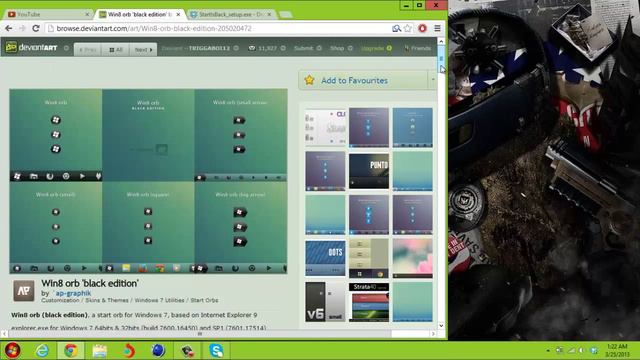
Task: Click the vertical scrollbar thumb
Action: click(x=441, y=59)
